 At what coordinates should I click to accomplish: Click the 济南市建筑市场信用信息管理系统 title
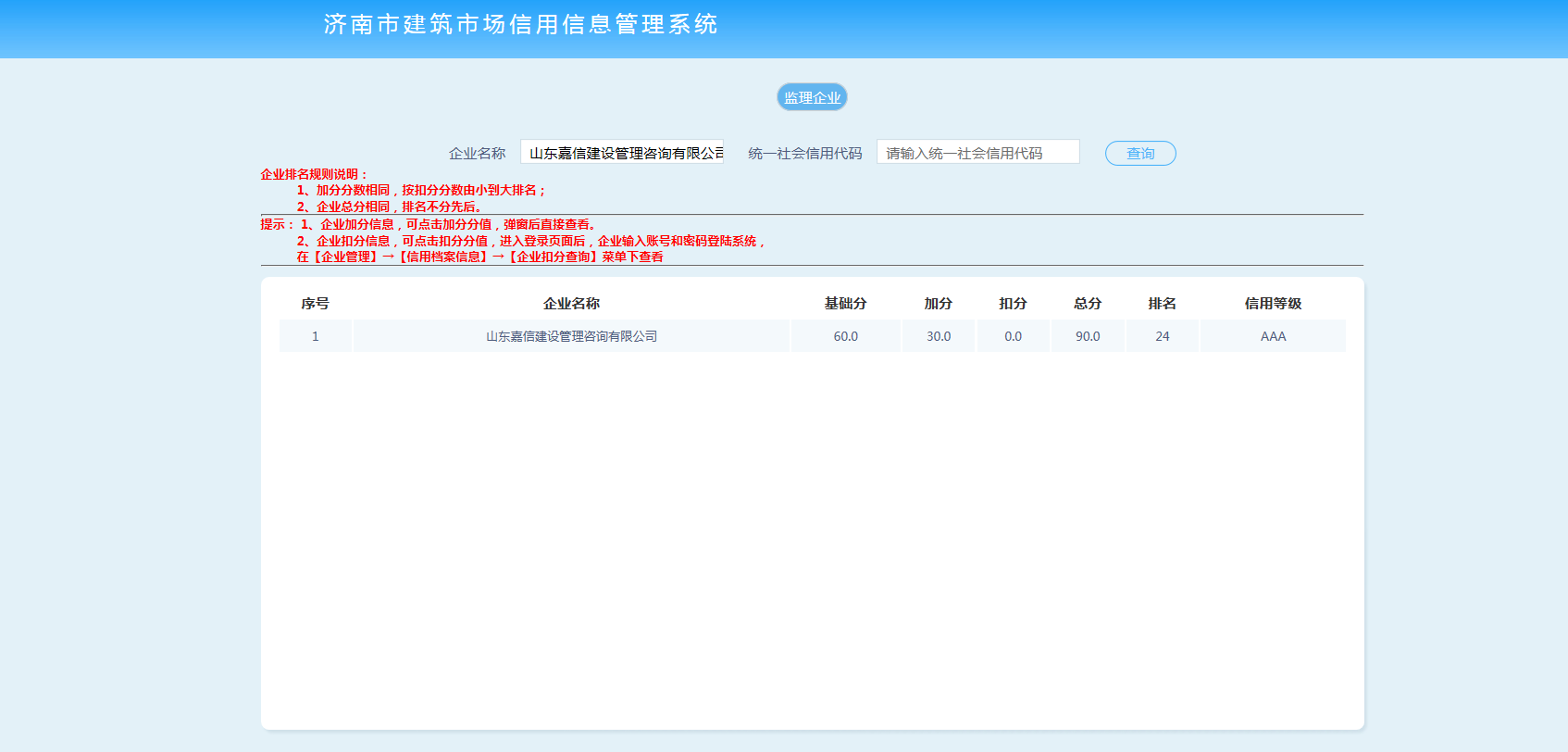click(x=521, y=24)
